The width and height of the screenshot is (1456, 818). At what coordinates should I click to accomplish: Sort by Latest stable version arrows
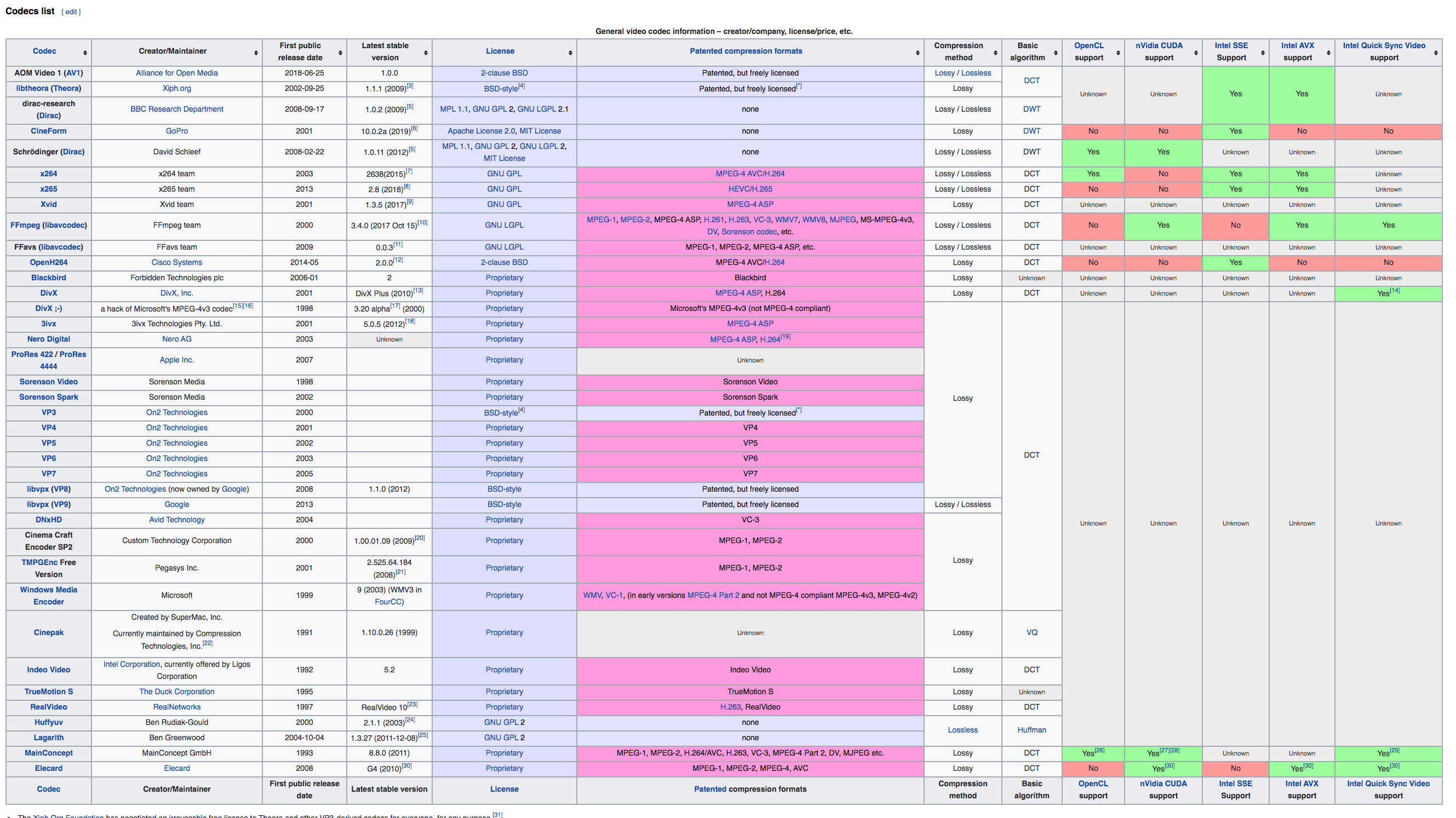pos(426,53)
